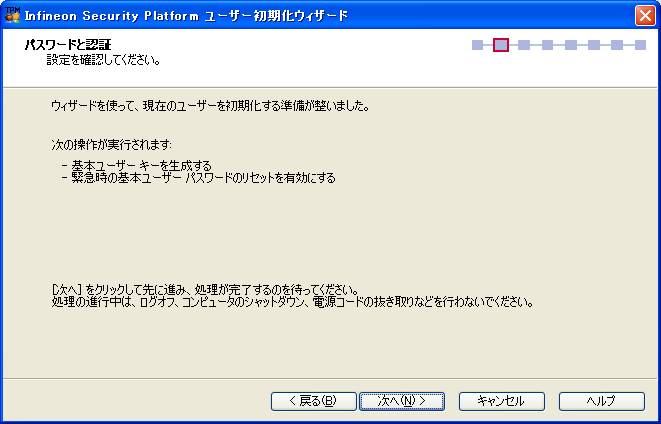Viewport: 661px width, 424px height.
Task: Click the highlighted second progress step square
Action: (x=501, y=45)
